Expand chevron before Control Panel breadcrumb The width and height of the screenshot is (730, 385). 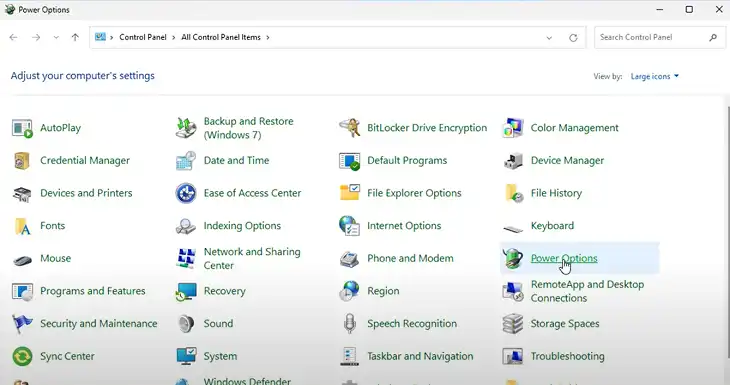click(112, 37)
